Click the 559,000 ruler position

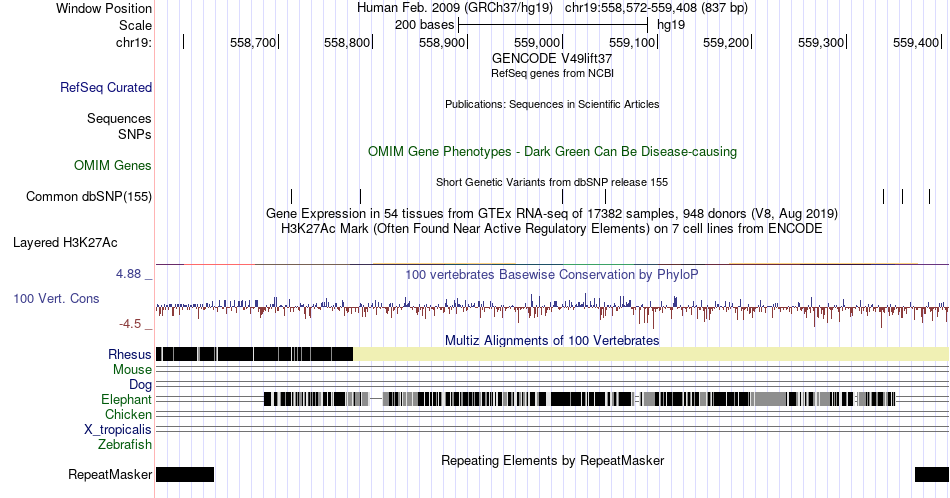tap(537, 42)
